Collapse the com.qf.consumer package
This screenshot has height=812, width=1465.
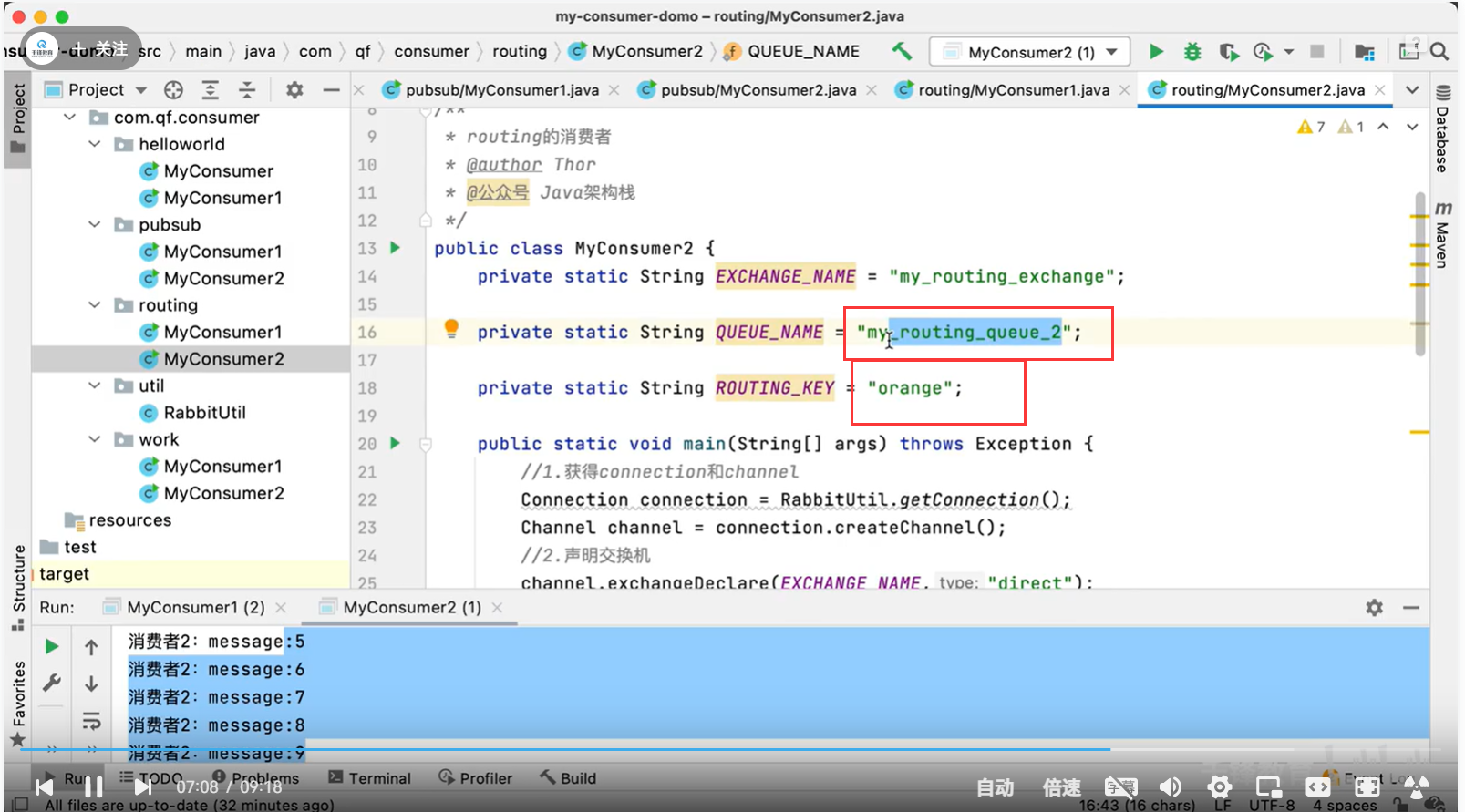tap(70, 117)
